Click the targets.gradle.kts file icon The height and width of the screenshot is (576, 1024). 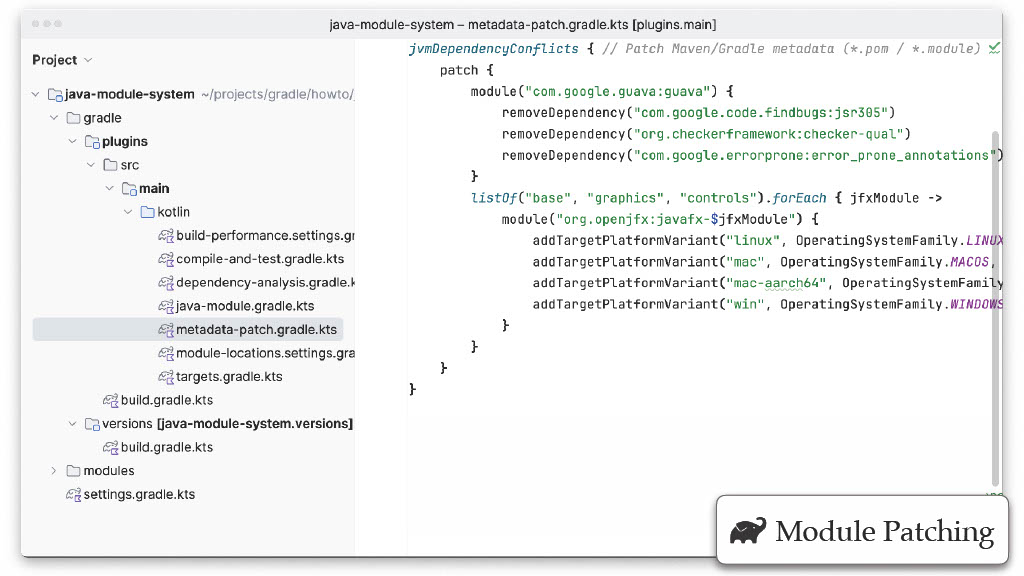click(x=166, y=377)
